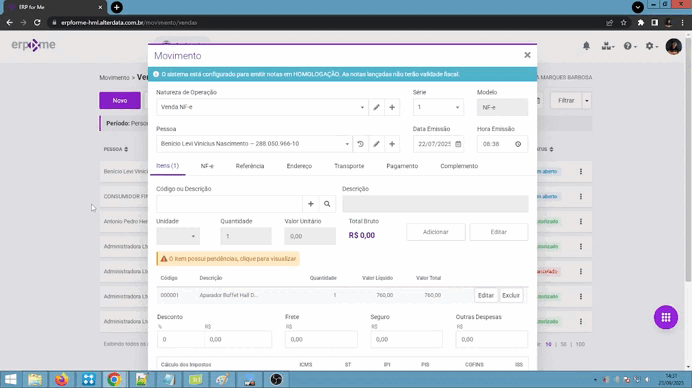
Task: Expand the Unidade dropdown
Action: coord(193,236)
